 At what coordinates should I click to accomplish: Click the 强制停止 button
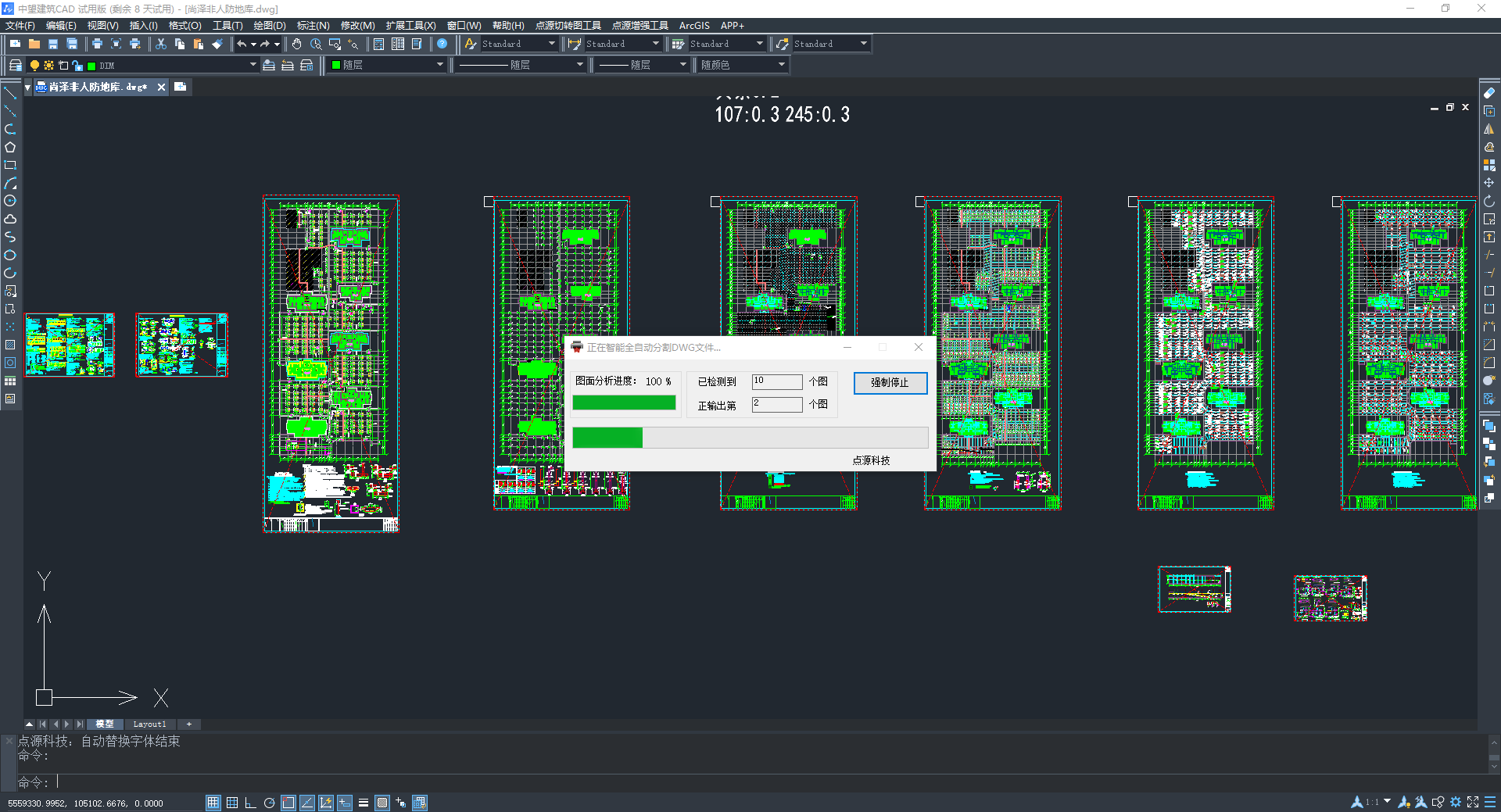[x=890, y=382]
